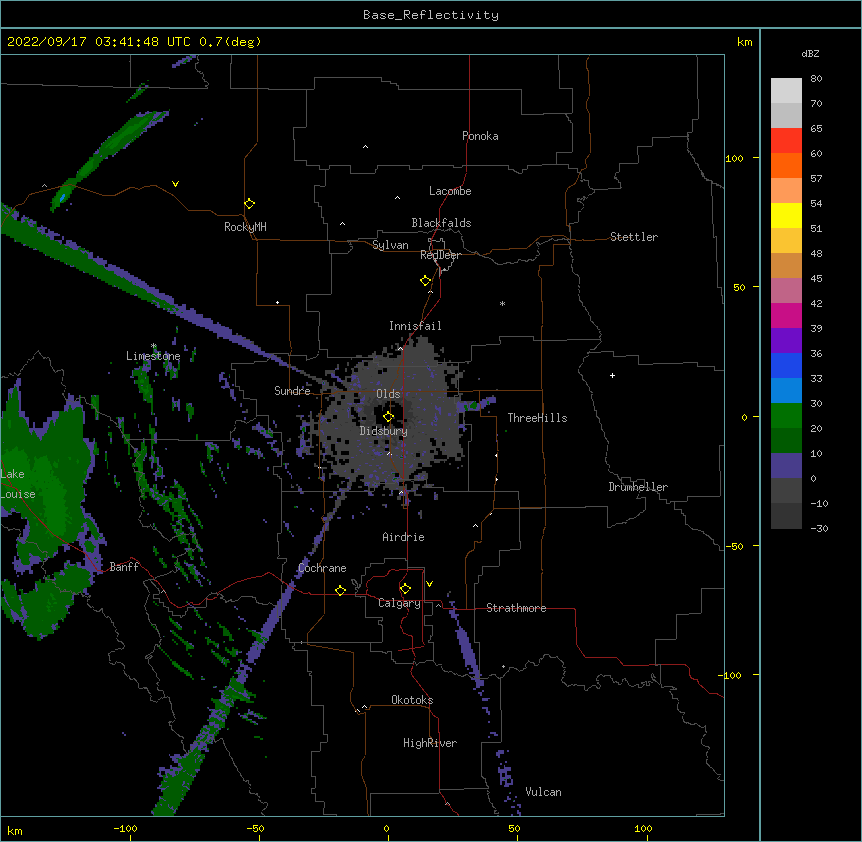Select the white caret marker west of Lacombe
The image size is (862, 842).
397,197
